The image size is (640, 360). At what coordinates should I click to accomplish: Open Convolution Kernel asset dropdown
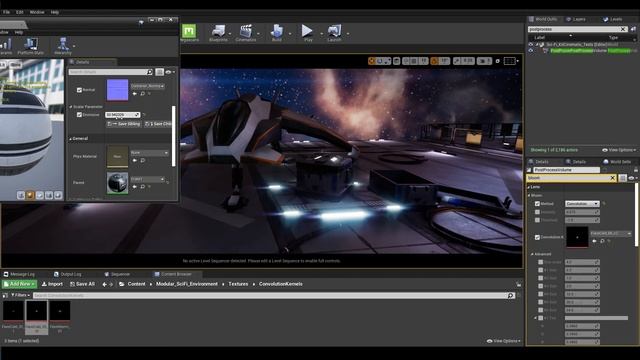(x=611, y=233)
